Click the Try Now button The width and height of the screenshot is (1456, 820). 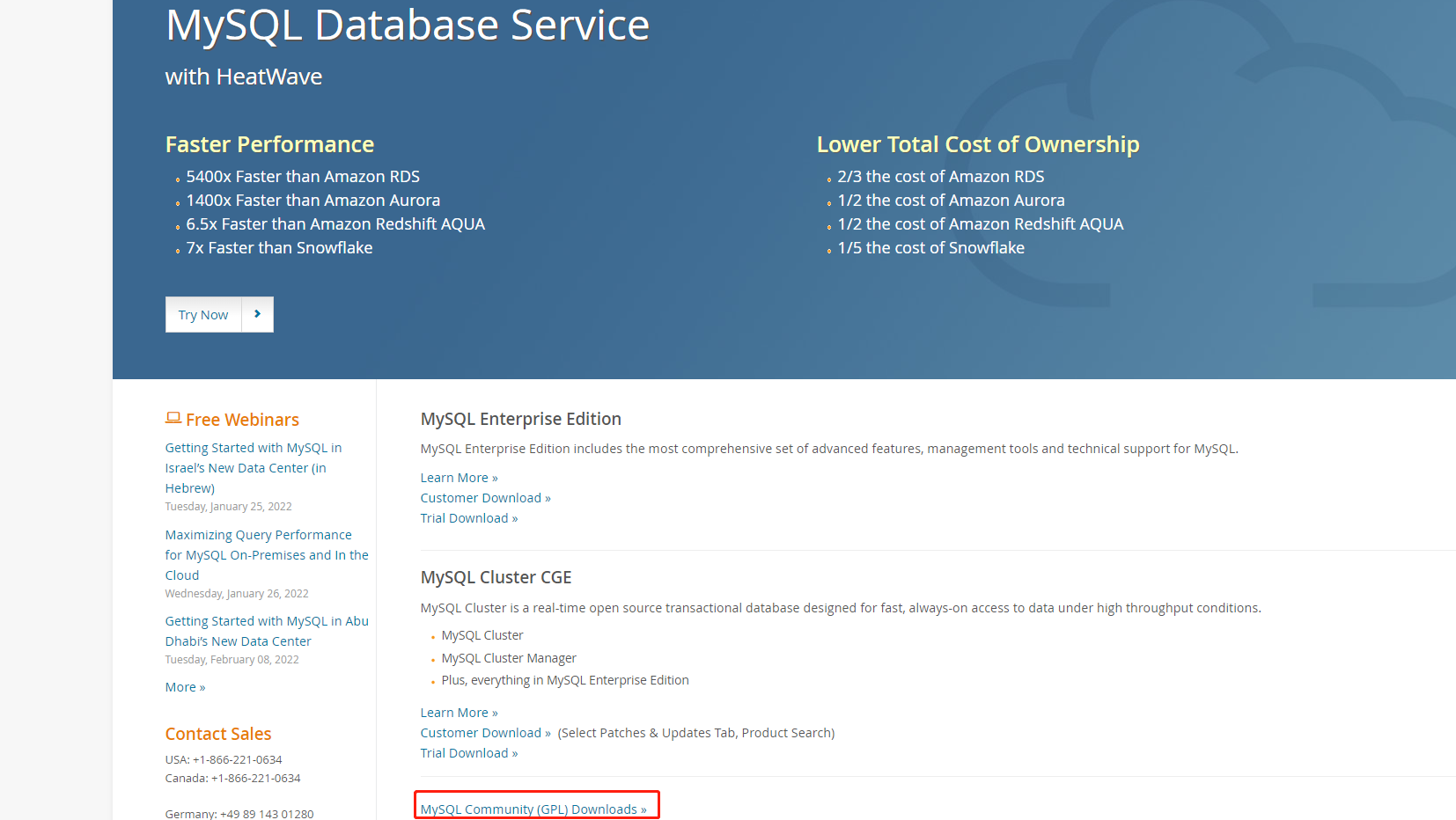tap(203, 315)
